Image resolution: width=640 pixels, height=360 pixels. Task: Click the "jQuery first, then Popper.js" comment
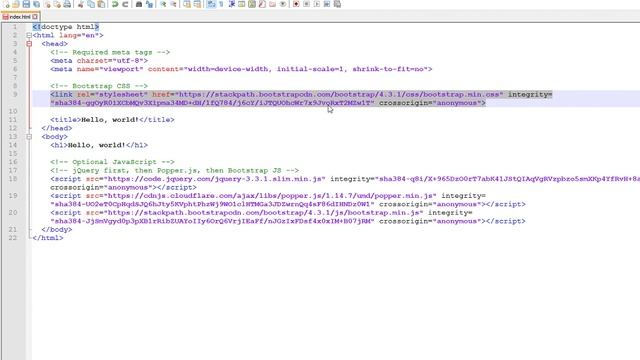[175, 171]
